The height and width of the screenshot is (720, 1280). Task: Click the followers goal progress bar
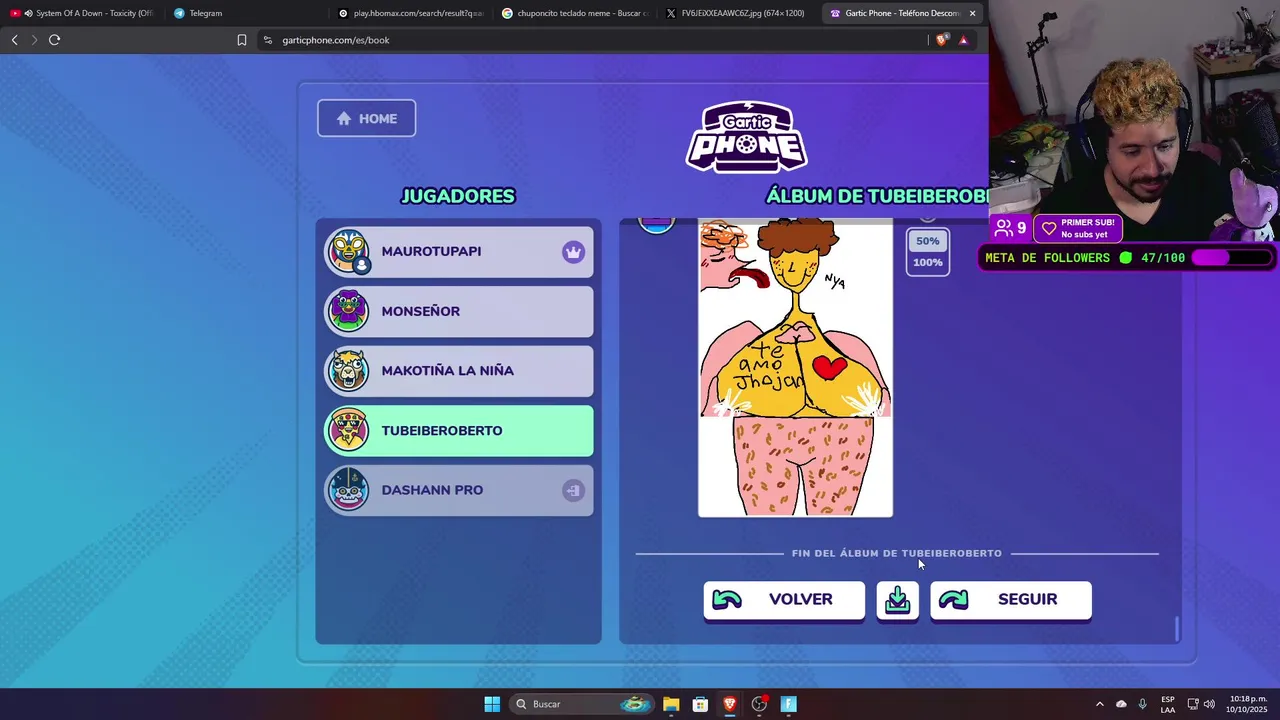click(1232, 258)
